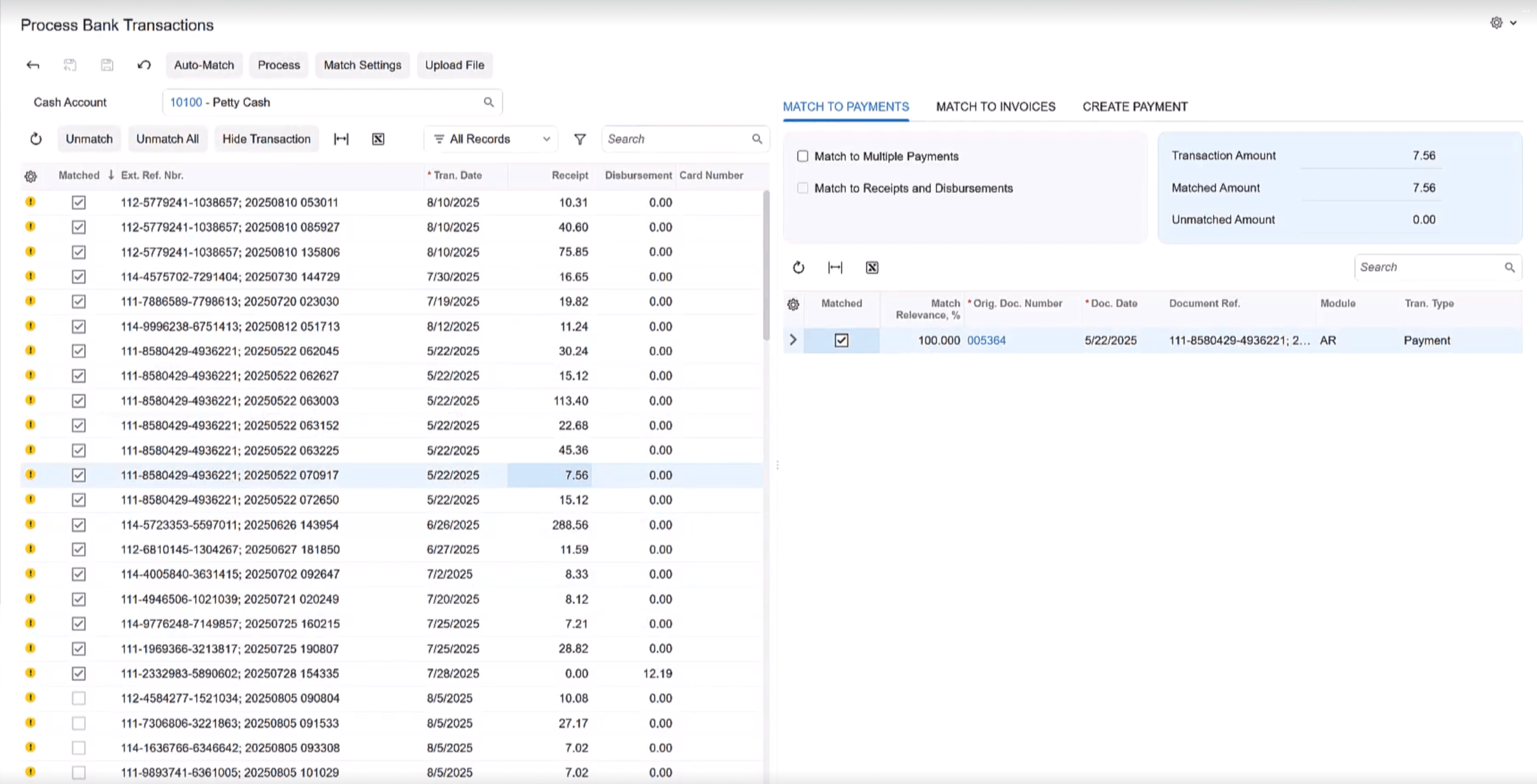This screenshot has height=784, width=1537.
Task: Open the Create Payment tab
Action: click(x=1135, y=106)
